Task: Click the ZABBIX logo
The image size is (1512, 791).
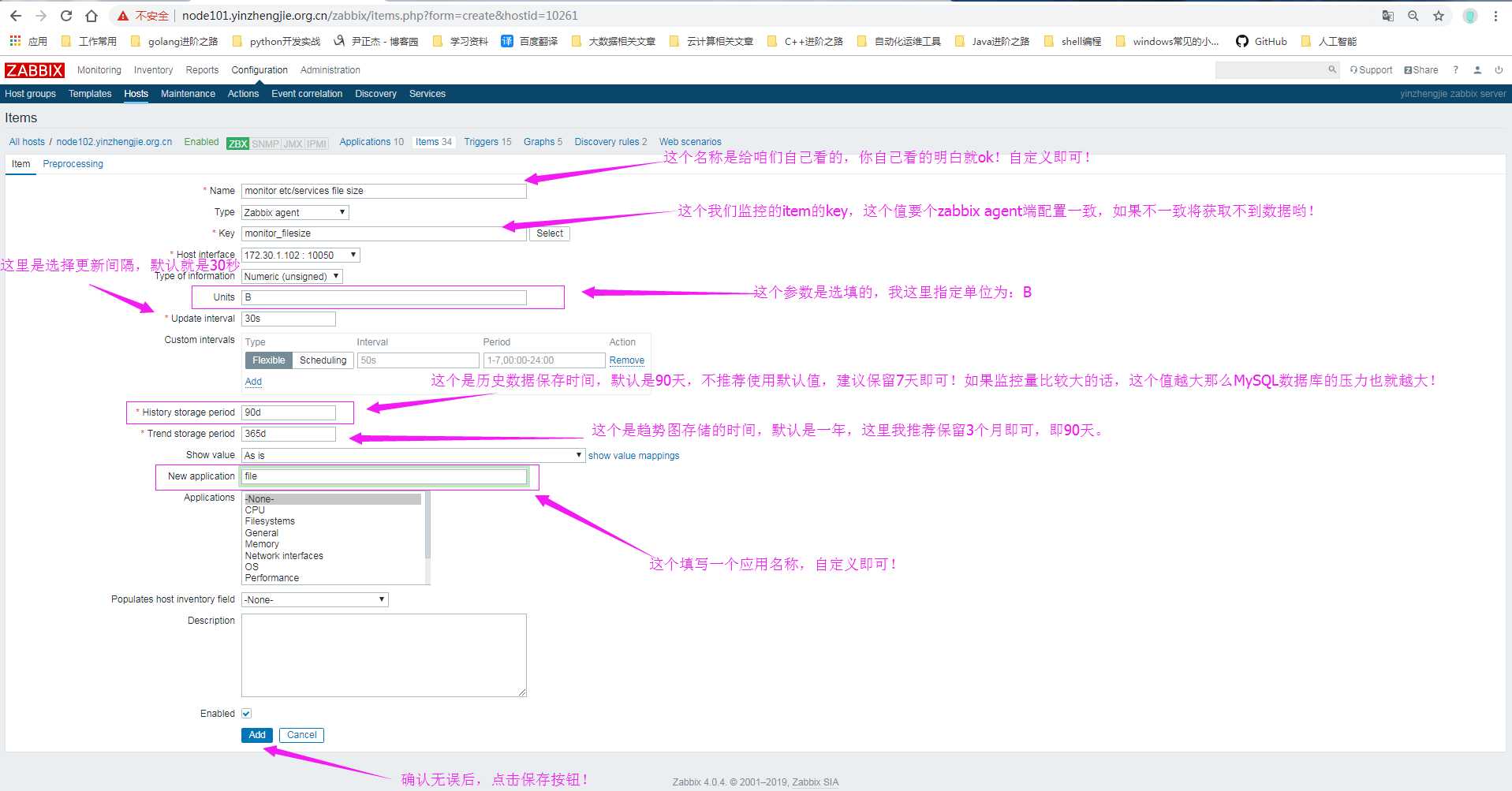Action: [x=35, y=70]
